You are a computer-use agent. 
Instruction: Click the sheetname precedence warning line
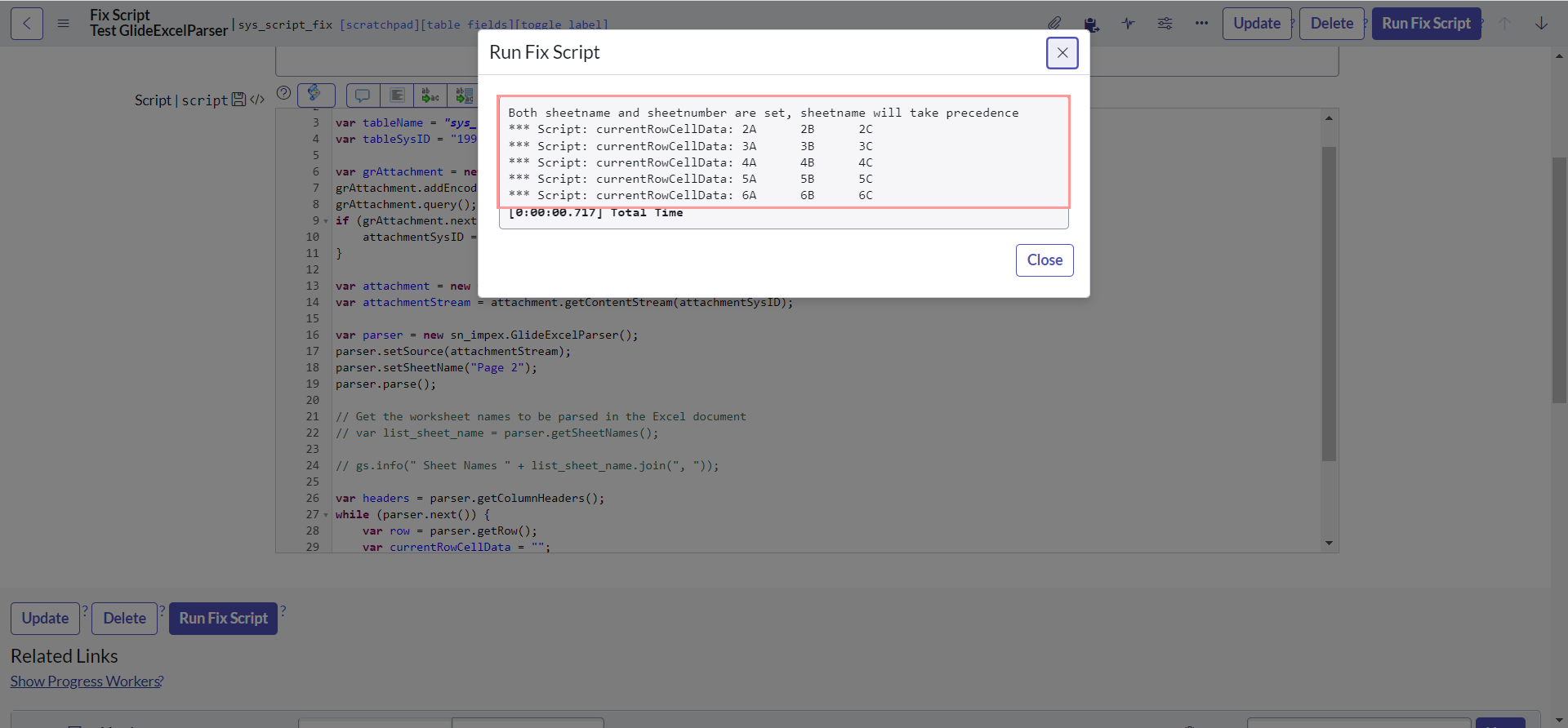coord(763,113)
